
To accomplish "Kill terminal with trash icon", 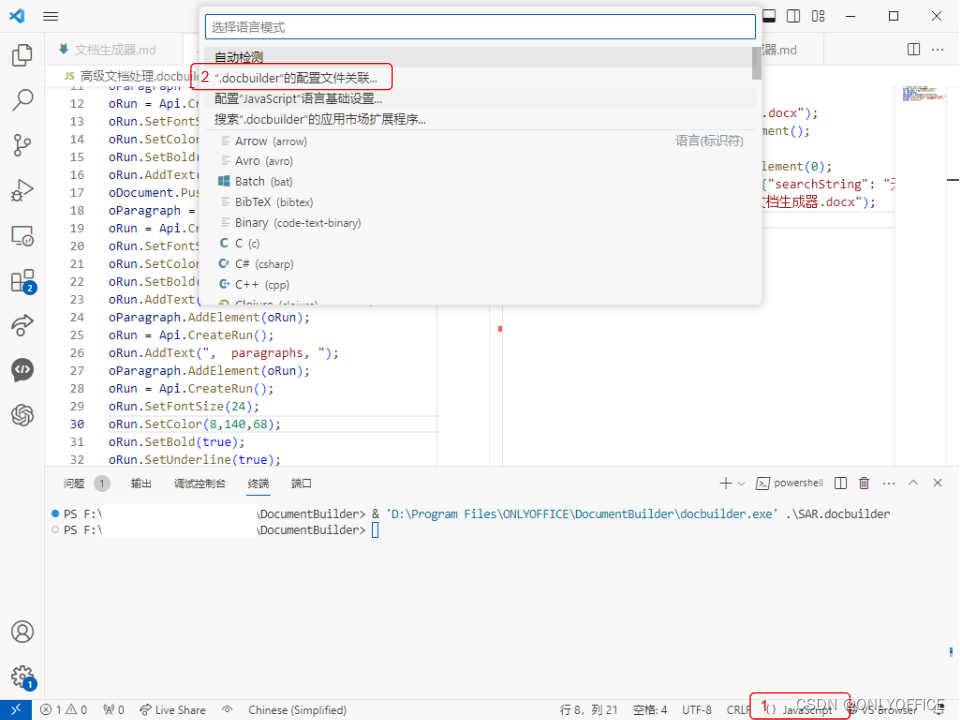I will 864,483.
